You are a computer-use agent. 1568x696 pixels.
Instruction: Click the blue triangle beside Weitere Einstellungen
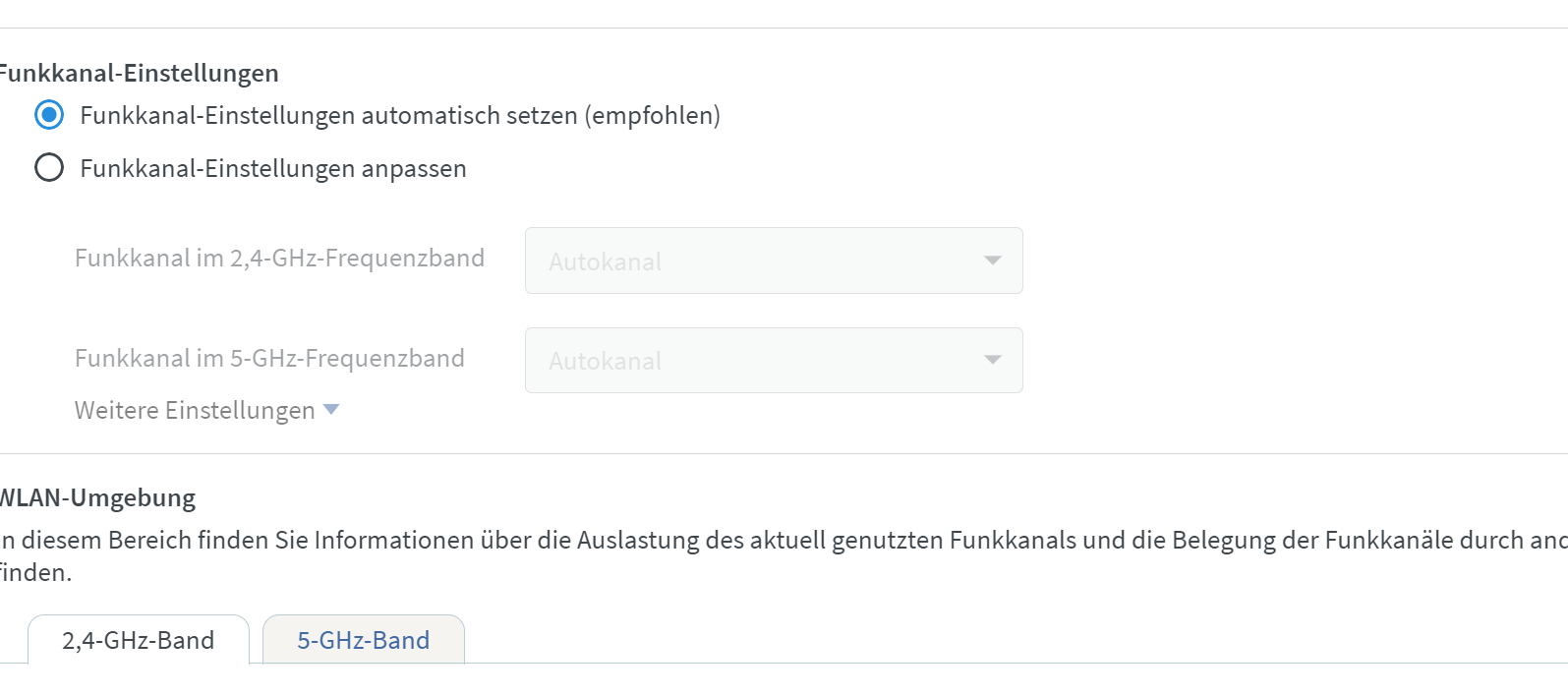coord(331,409)
